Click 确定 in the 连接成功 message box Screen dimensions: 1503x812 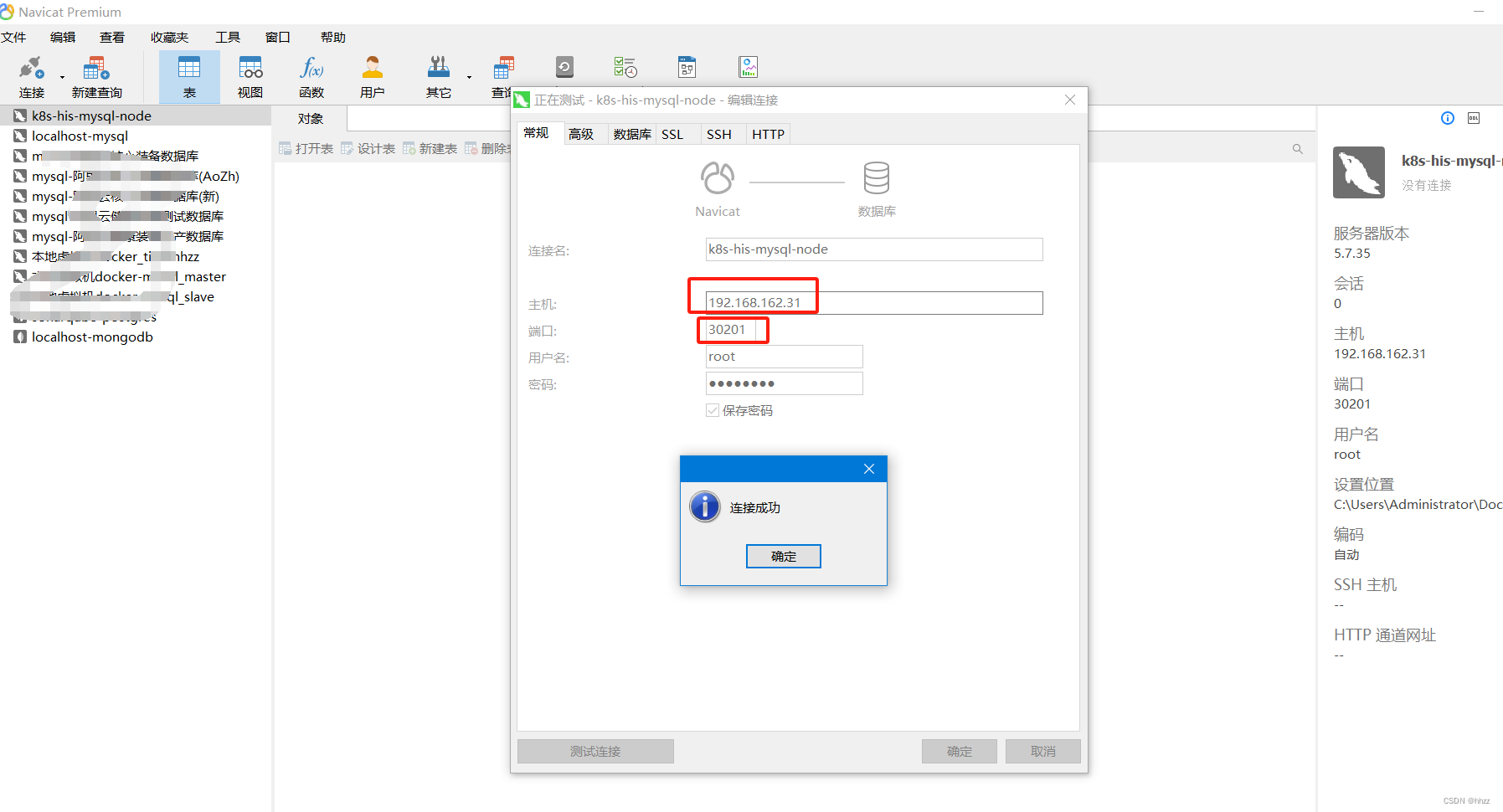click(784, 556)
